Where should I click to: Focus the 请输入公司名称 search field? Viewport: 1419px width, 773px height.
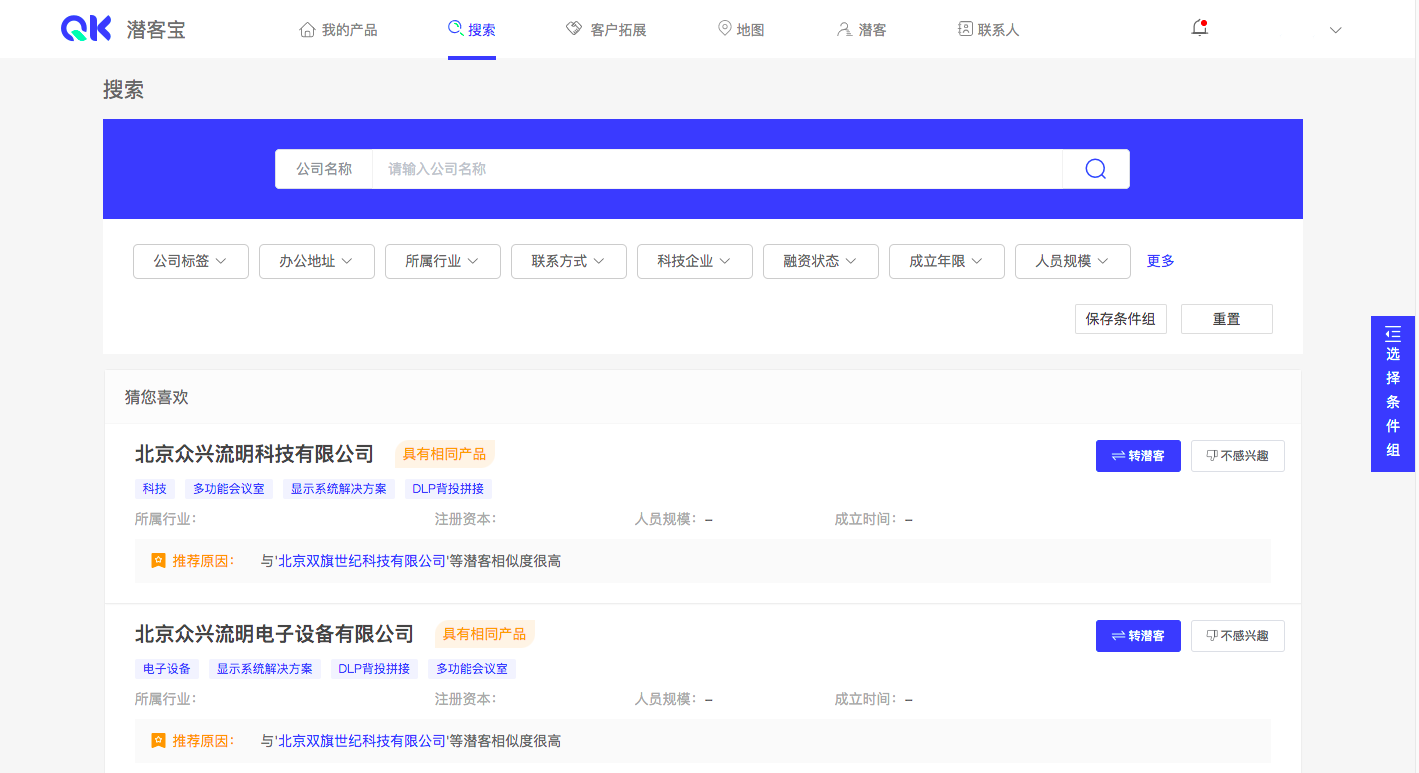click(717, 169)
